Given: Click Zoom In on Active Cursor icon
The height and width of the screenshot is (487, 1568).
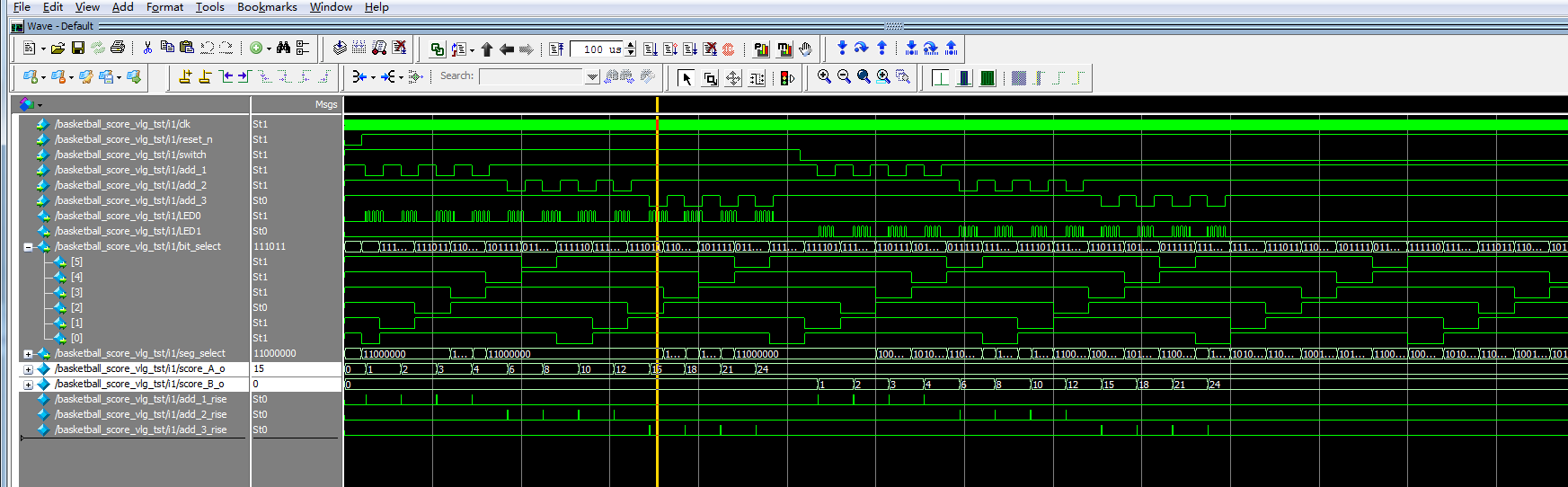Looking at the screenshot, I should [x=883, y=77].
